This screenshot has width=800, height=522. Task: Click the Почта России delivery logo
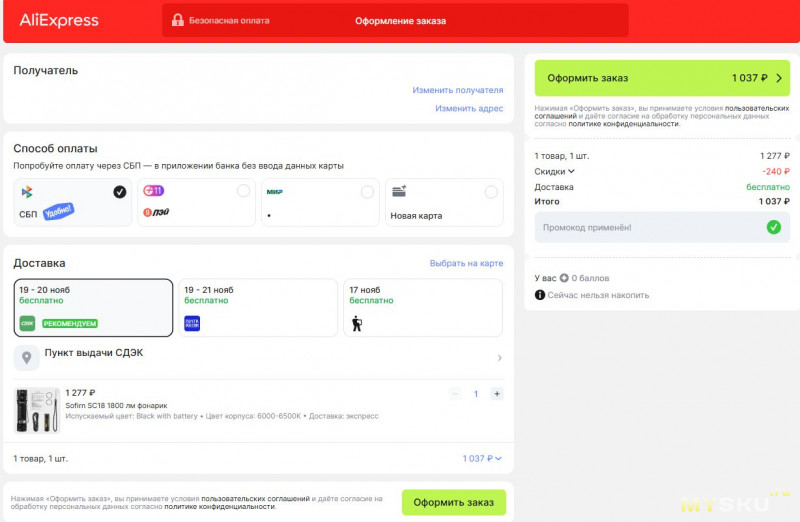(x=192, y=323)
